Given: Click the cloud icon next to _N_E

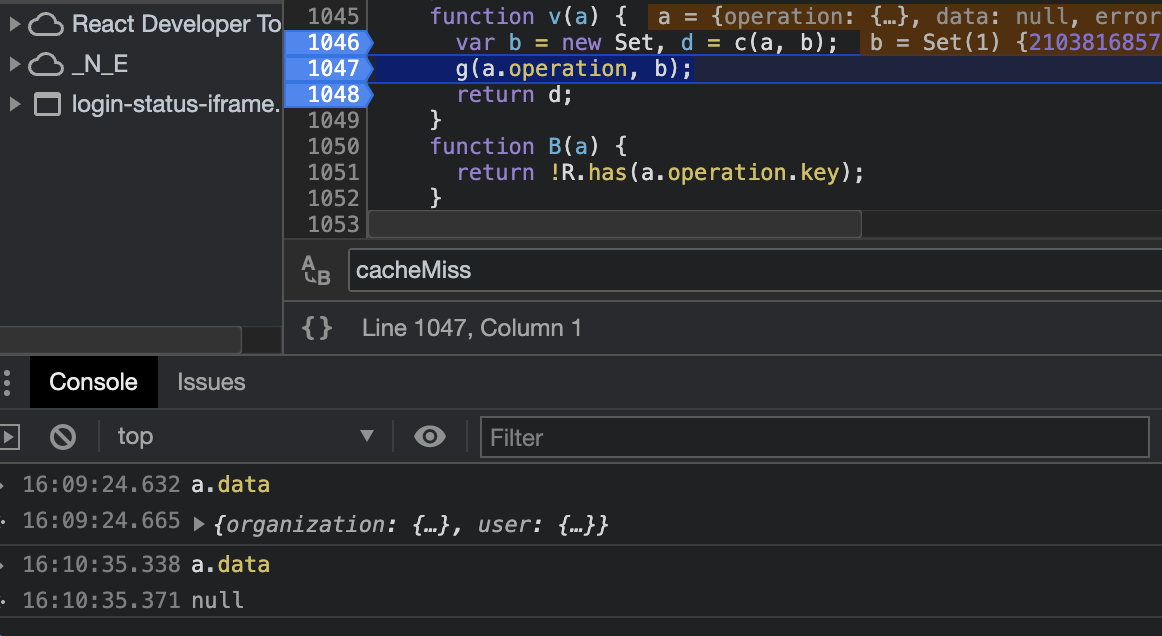Looking at the screenshot, I should click(45, 63).
